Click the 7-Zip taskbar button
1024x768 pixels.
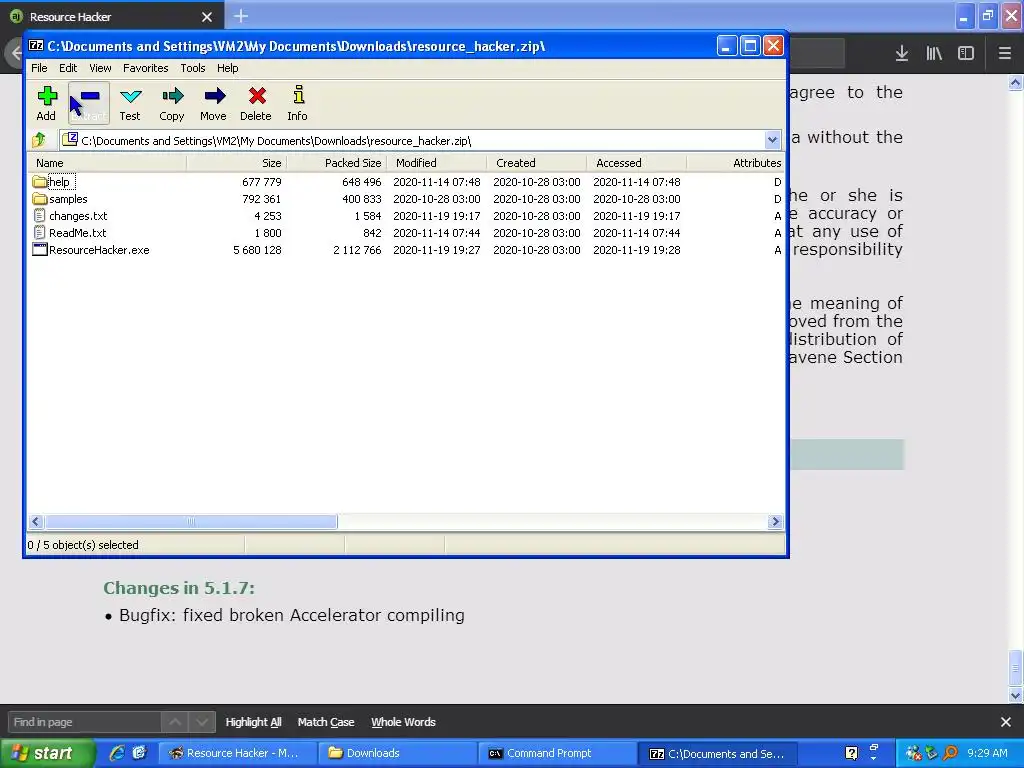click(x=717, y=753)
